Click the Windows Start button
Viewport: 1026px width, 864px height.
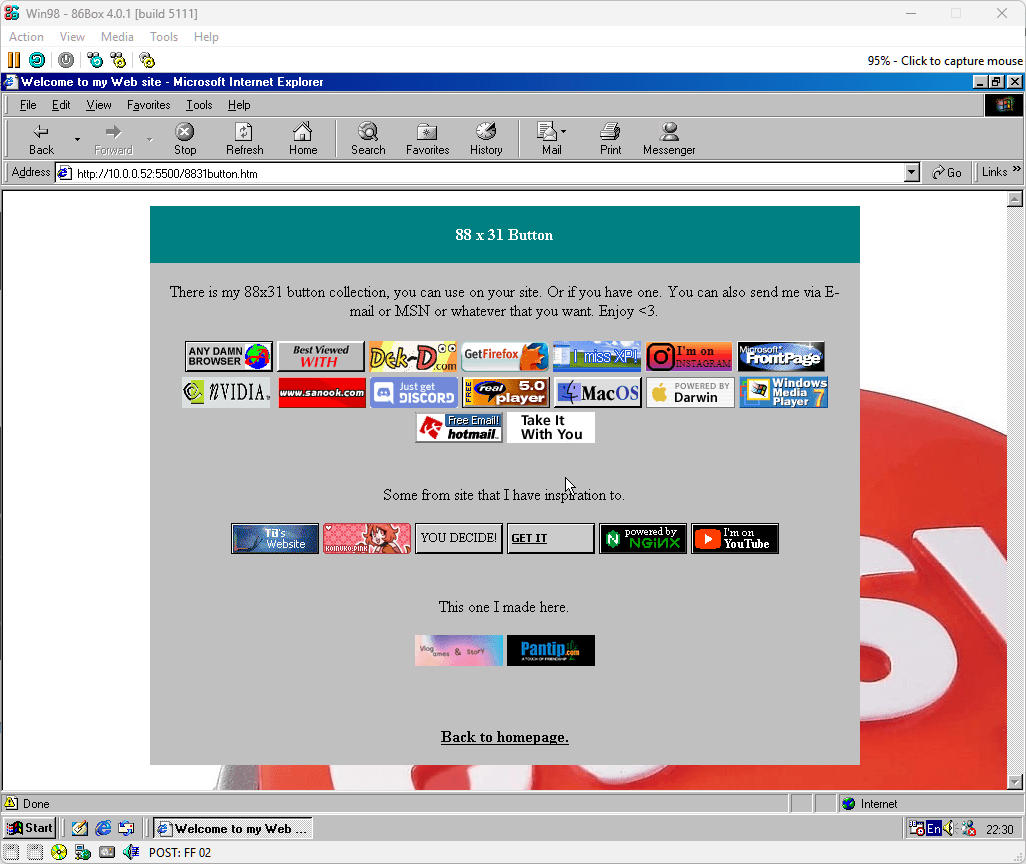[x=30, y=828]
